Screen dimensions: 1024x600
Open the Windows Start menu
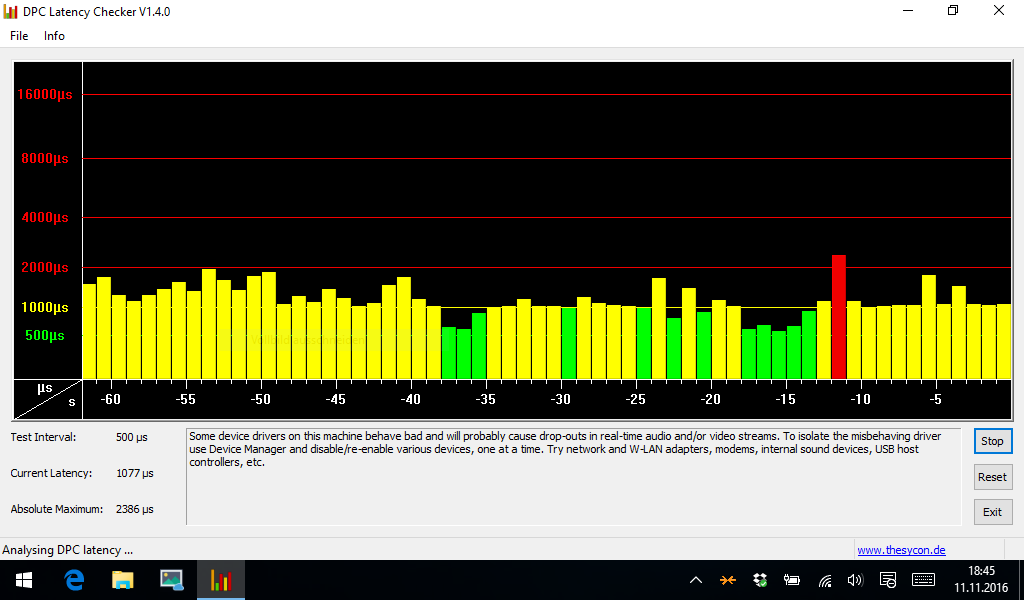click(x=24, y=580)
